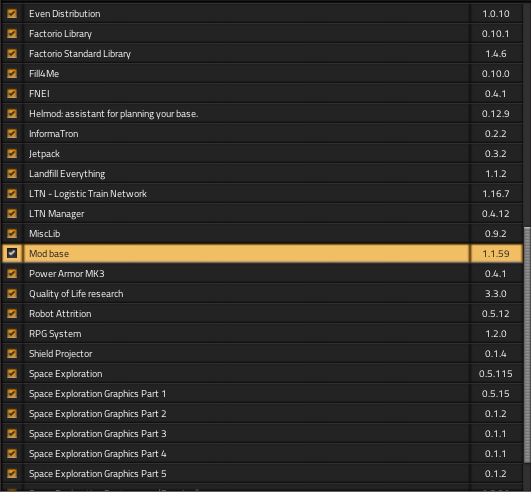Uncheck the Even Distribution mod checkbox

pyautogui.click(x=12, y=14)
